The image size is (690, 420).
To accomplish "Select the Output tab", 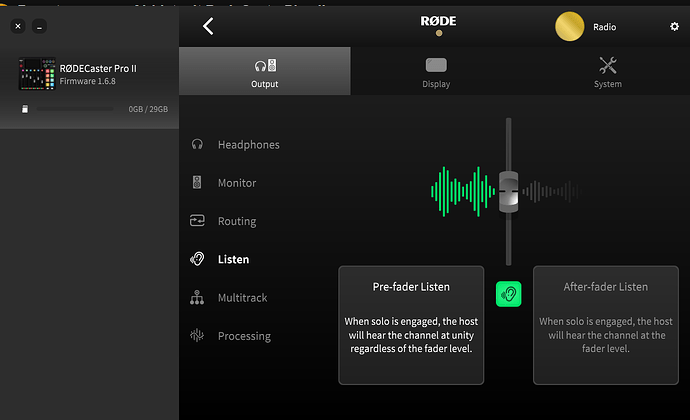I will (264, 71).
